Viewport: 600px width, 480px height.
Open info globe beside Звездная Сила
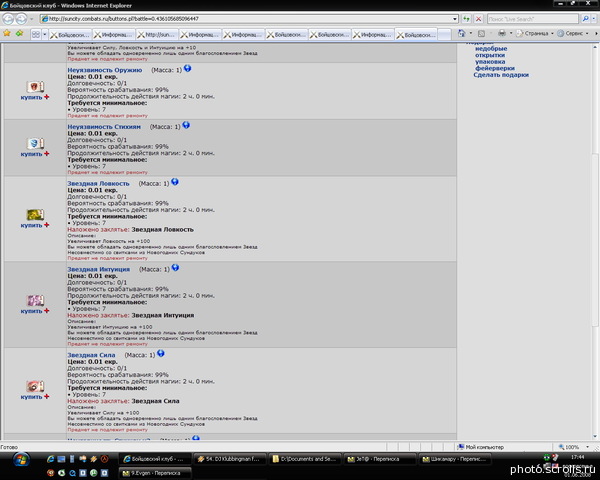pos(161,353)
